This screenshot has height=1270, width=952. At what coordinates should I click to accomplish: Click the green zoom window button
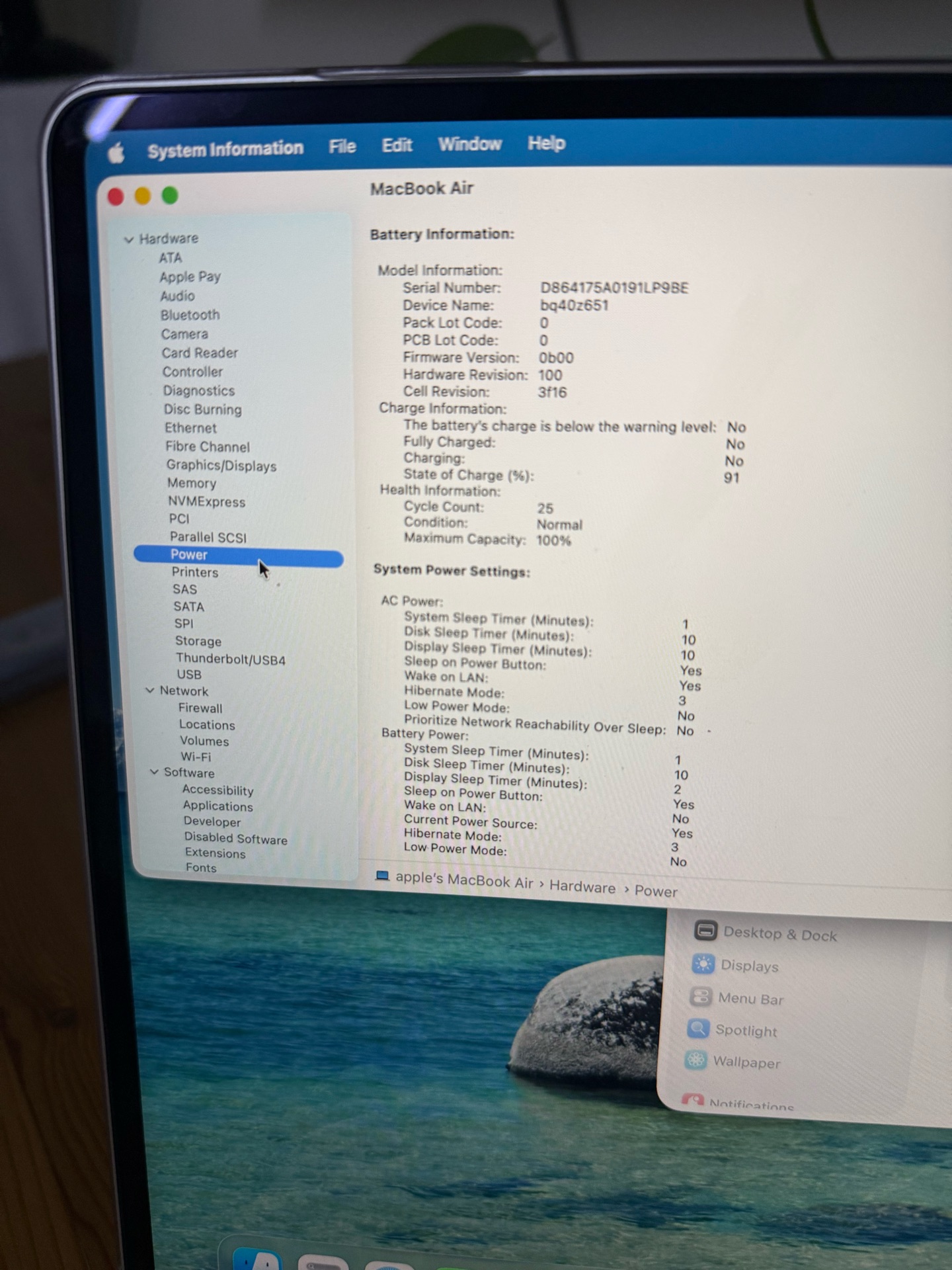[170, 196]
